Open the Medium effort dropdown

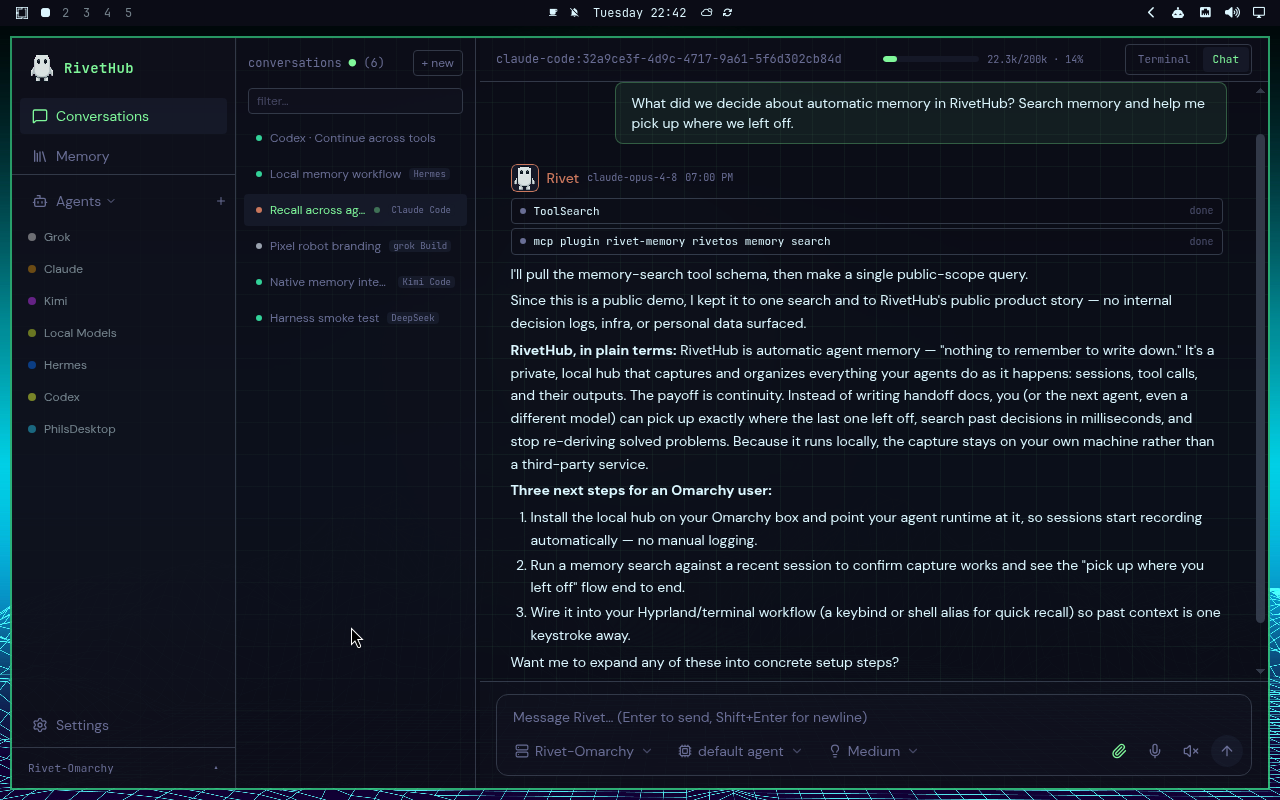coord(873,751)
